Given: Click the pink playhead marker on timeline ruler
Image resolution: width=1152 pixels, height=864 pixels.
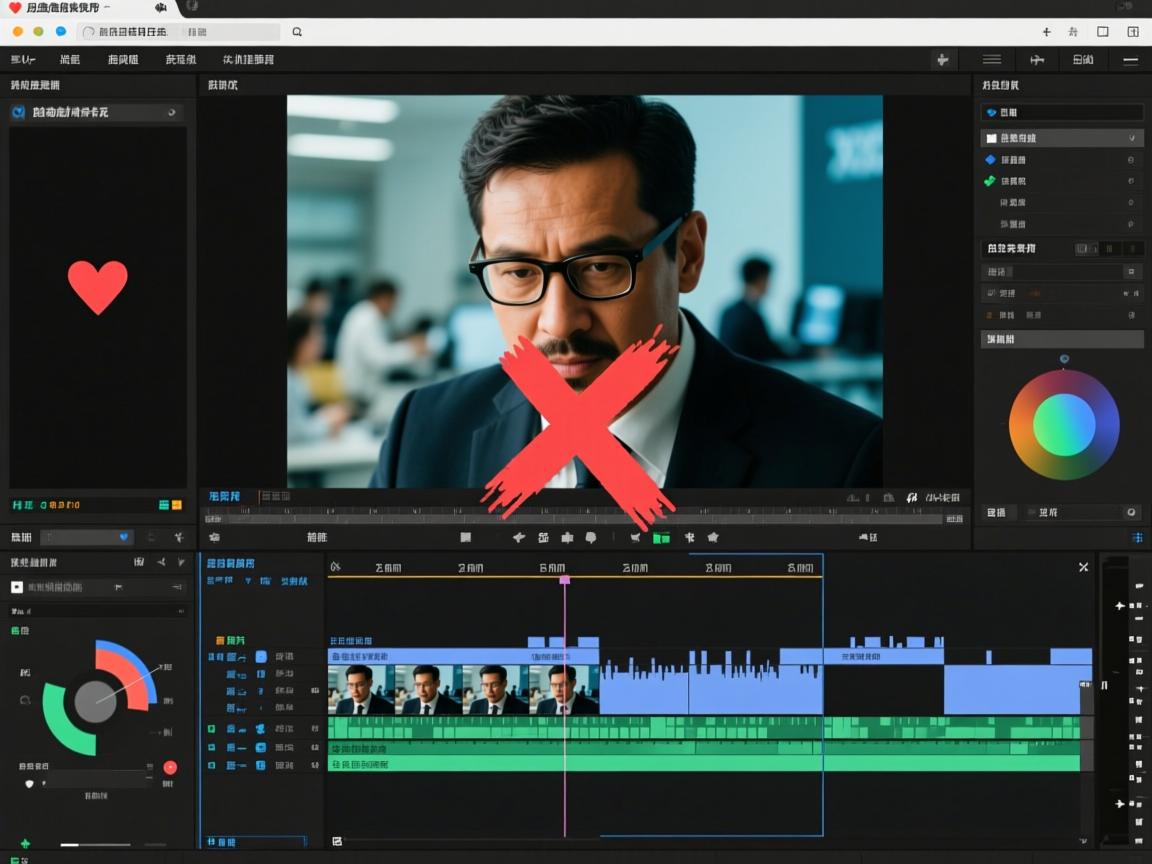Looking at the screenshot, I should [x=565, y=579].
